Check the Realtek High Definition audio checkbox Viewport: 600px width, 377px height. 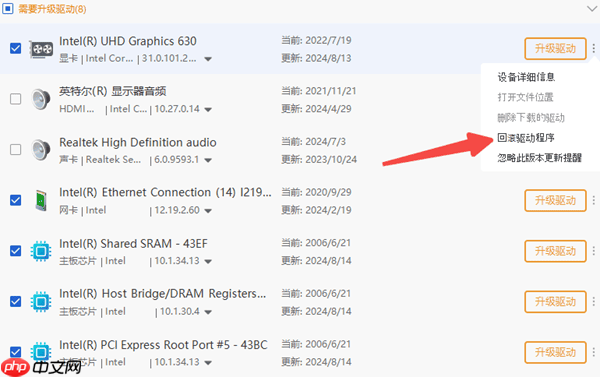tap(15, 150)
